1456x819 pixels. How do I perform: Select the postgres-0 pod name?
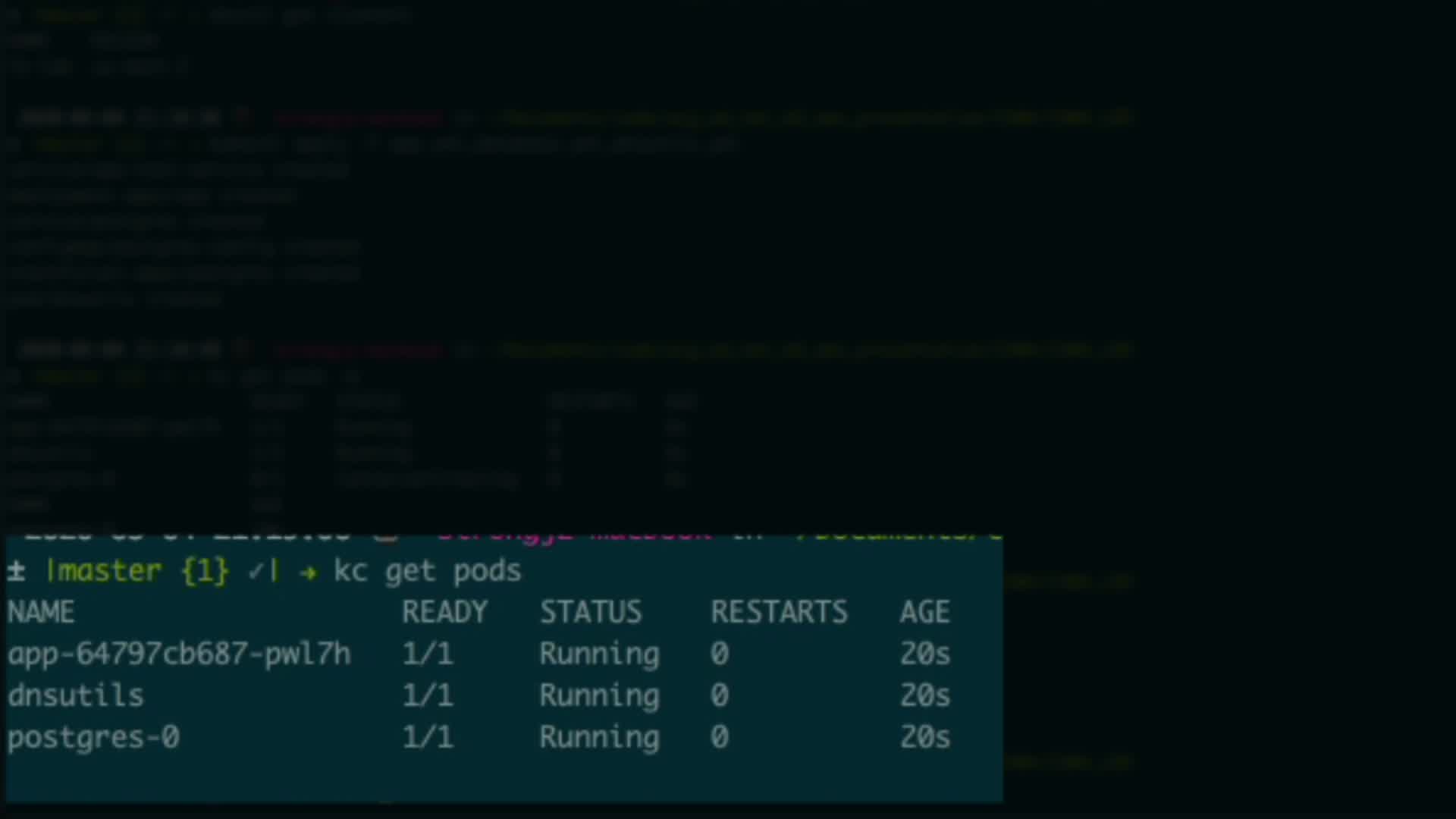click(x=93, y=737)
